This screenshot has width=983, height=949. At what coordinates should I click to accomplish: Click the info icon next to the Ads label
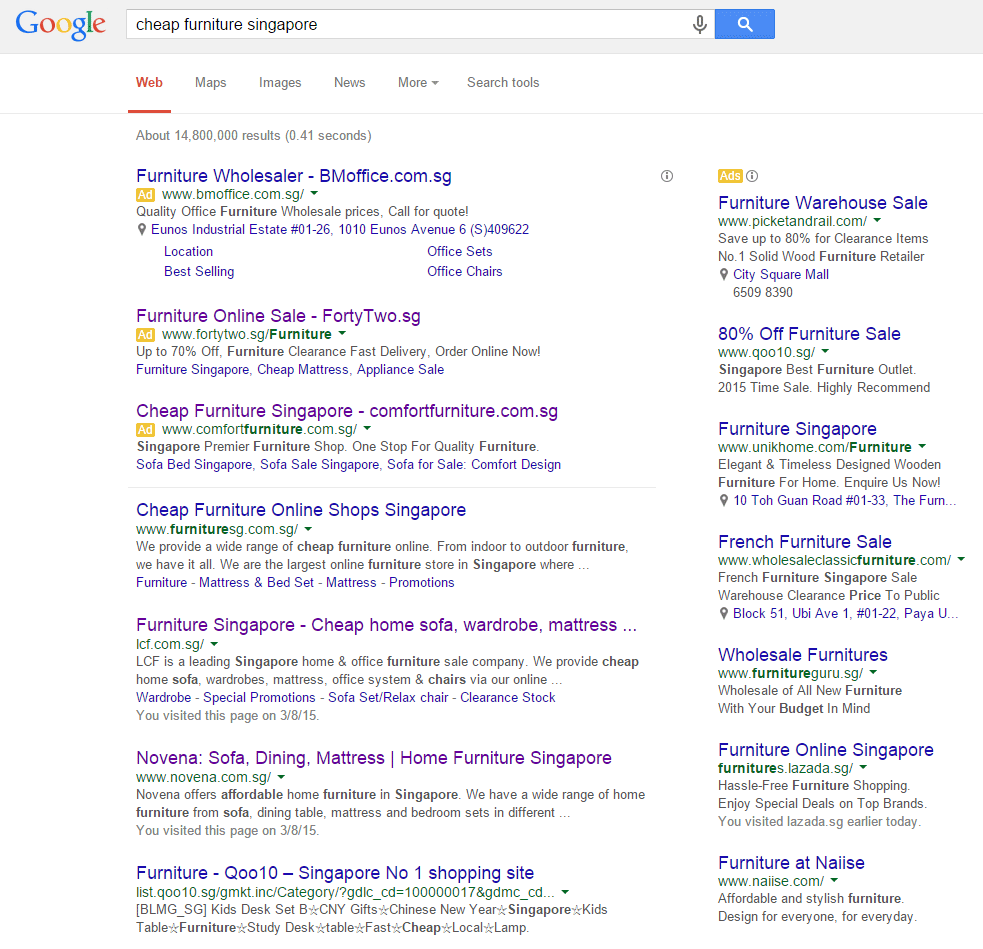[x=751, y=175]
